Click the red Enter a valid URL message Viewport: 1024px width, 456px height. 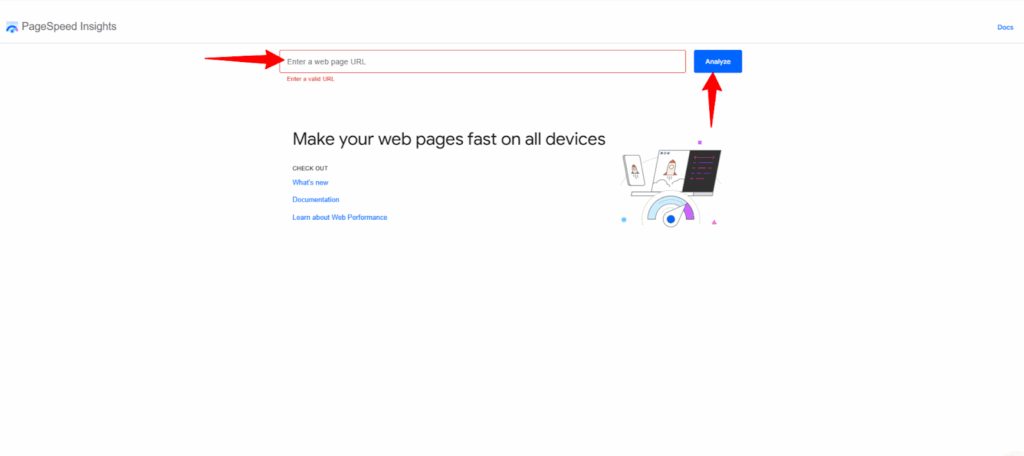pos(310,79)
